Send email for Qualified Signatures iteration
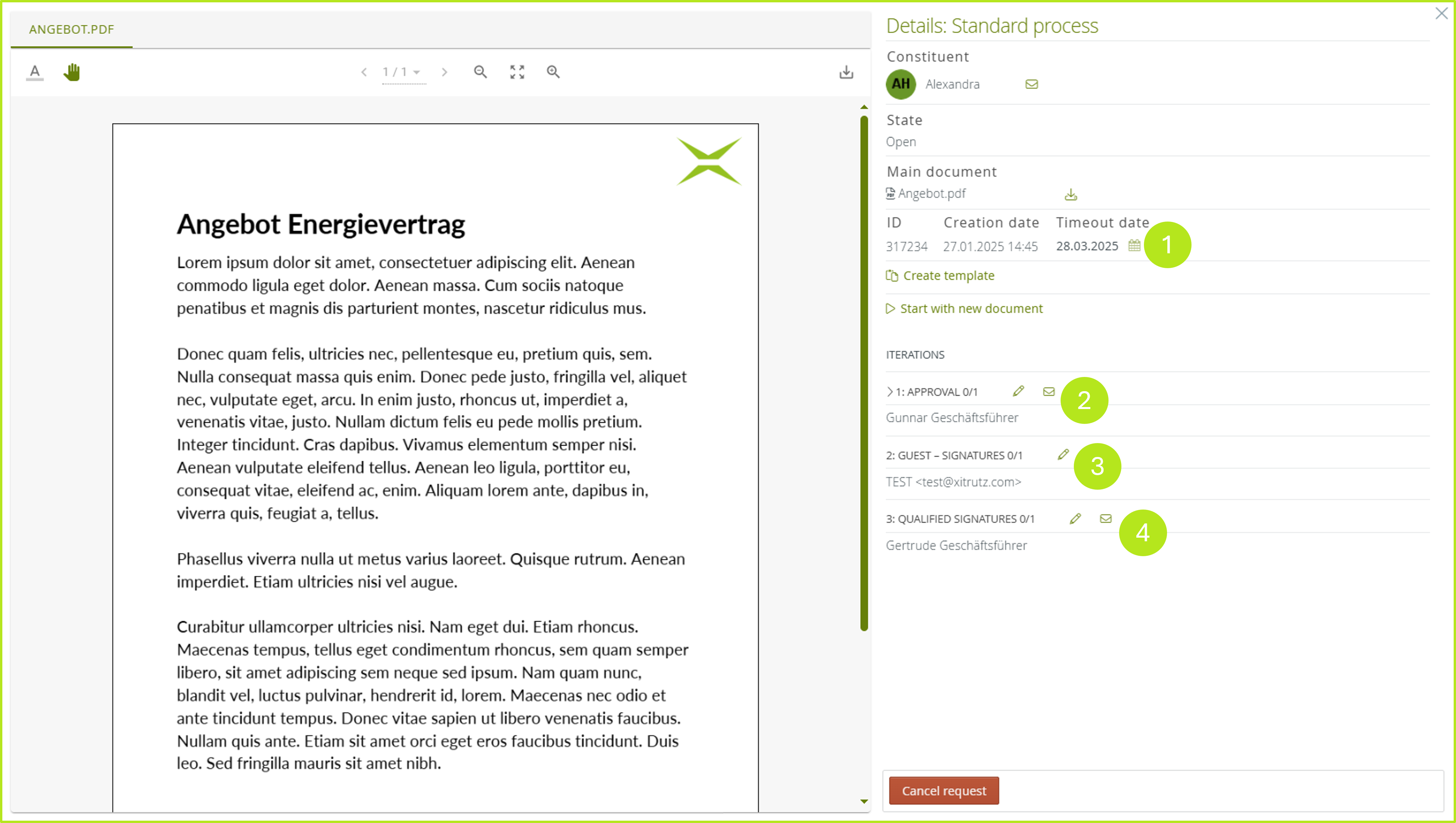Viewport: 1456px width, 823px height. (x=1106, y=518)
